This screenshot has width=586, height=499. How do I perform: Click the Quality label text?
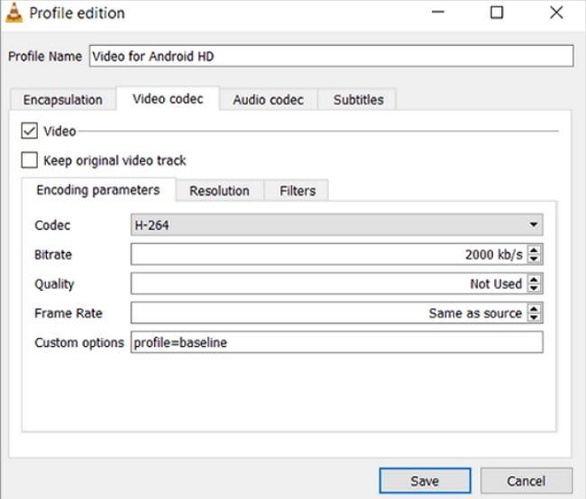pos(54,284)
